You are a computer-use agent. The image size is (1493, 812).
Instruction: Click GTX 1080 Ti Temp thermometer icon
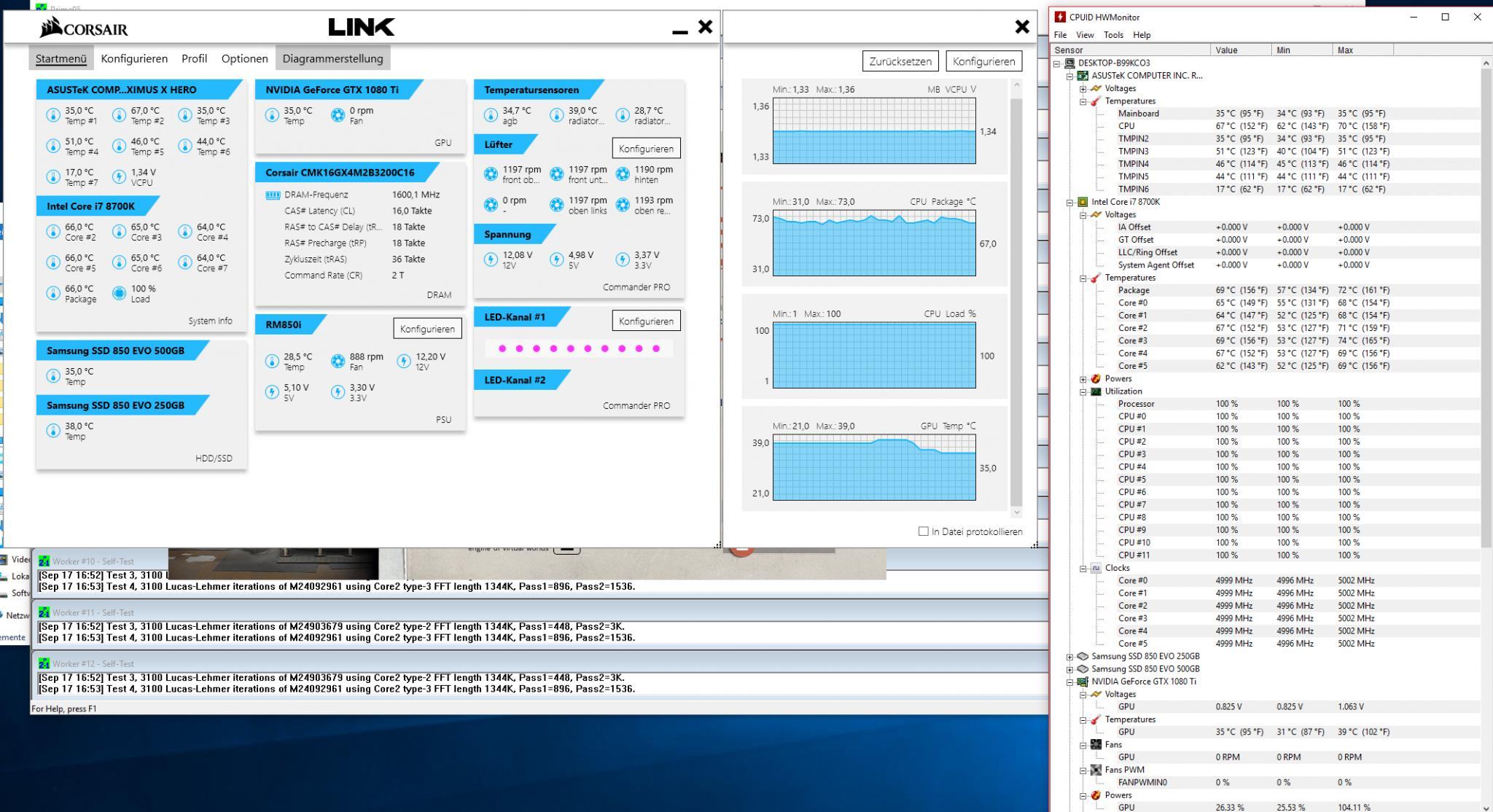(272, 115)
